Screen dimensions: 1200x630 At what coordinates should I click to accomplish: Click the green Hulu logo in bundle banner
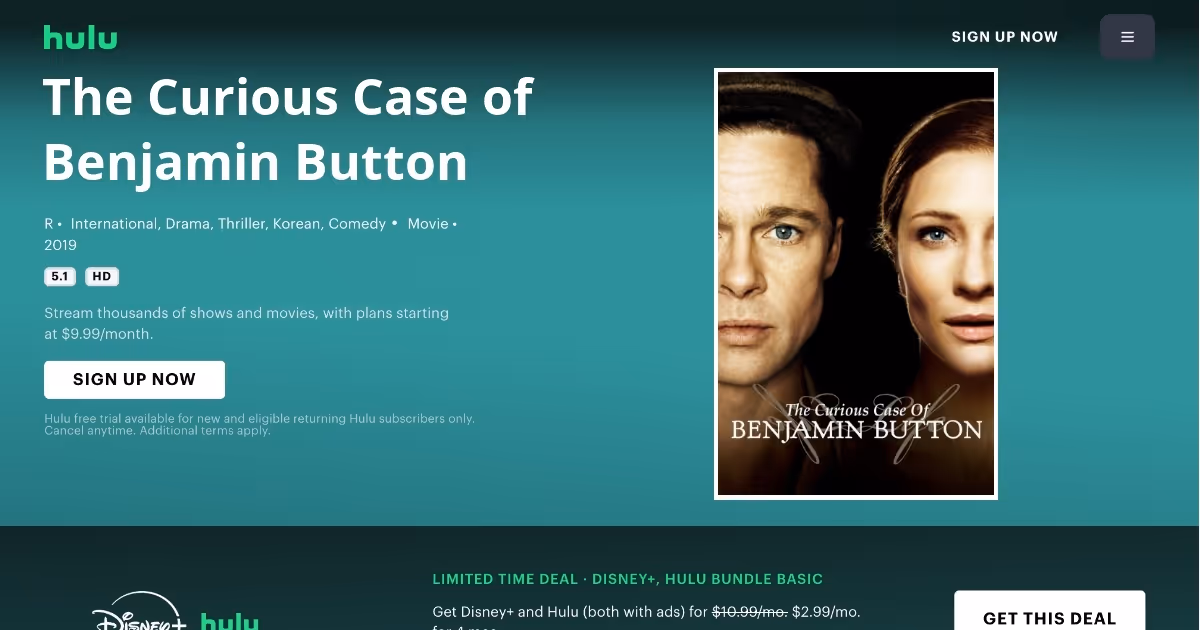(x=230, y=620)
